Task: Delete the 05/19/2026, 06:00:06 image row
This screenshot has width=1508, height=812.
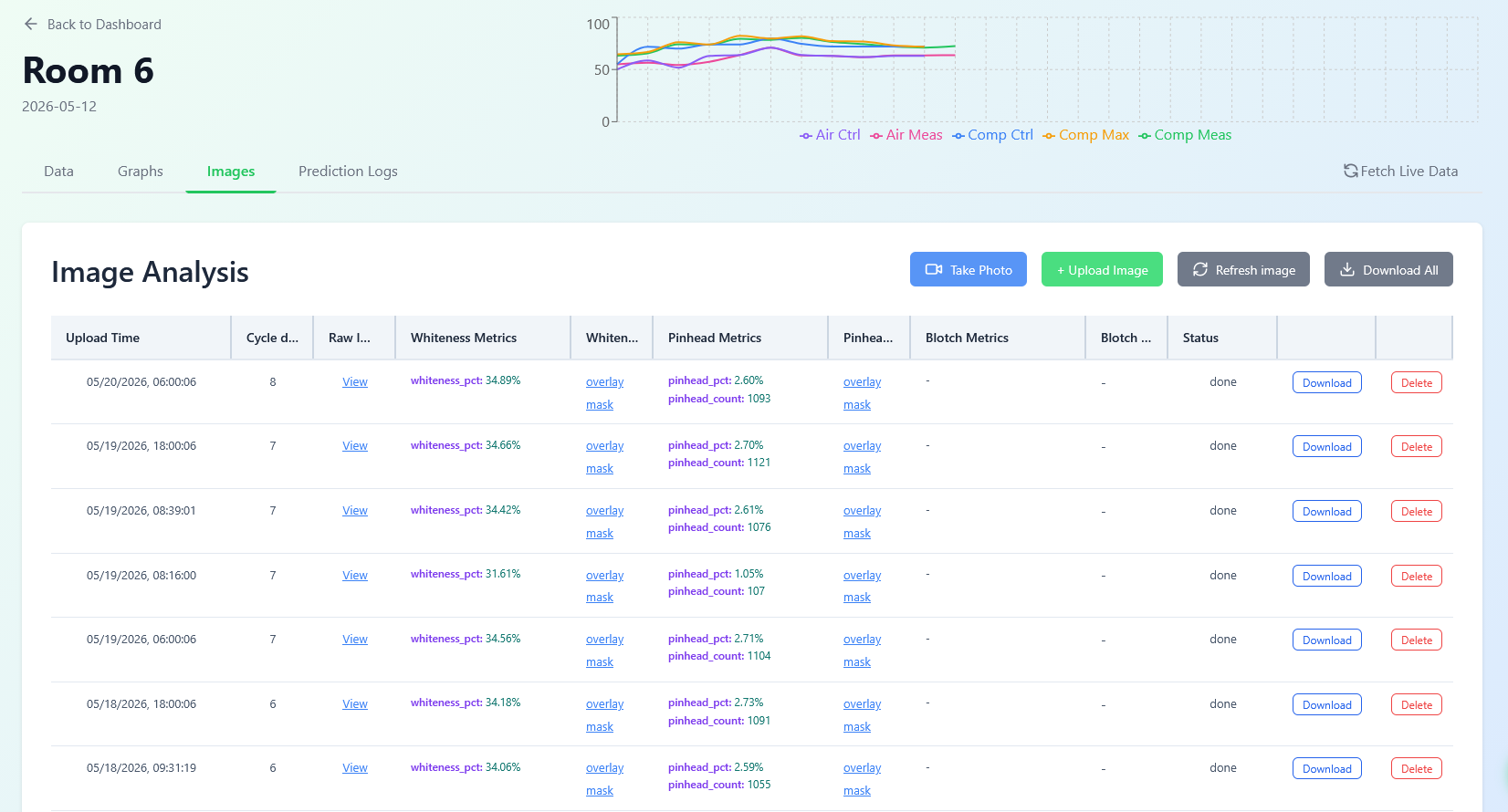Action: tap(1417, 640)
